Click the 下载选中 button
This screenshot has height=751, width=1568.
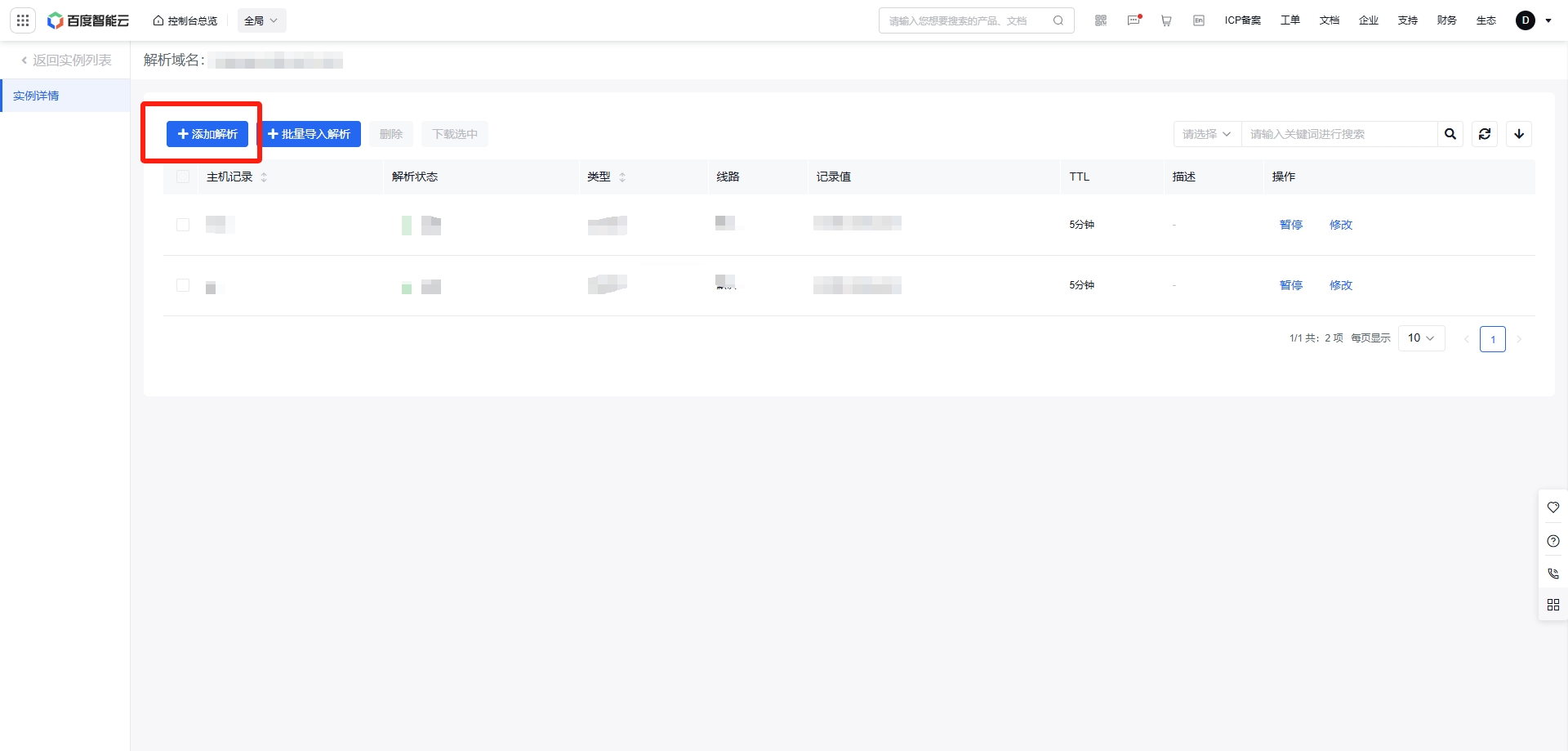pos(455,134)
